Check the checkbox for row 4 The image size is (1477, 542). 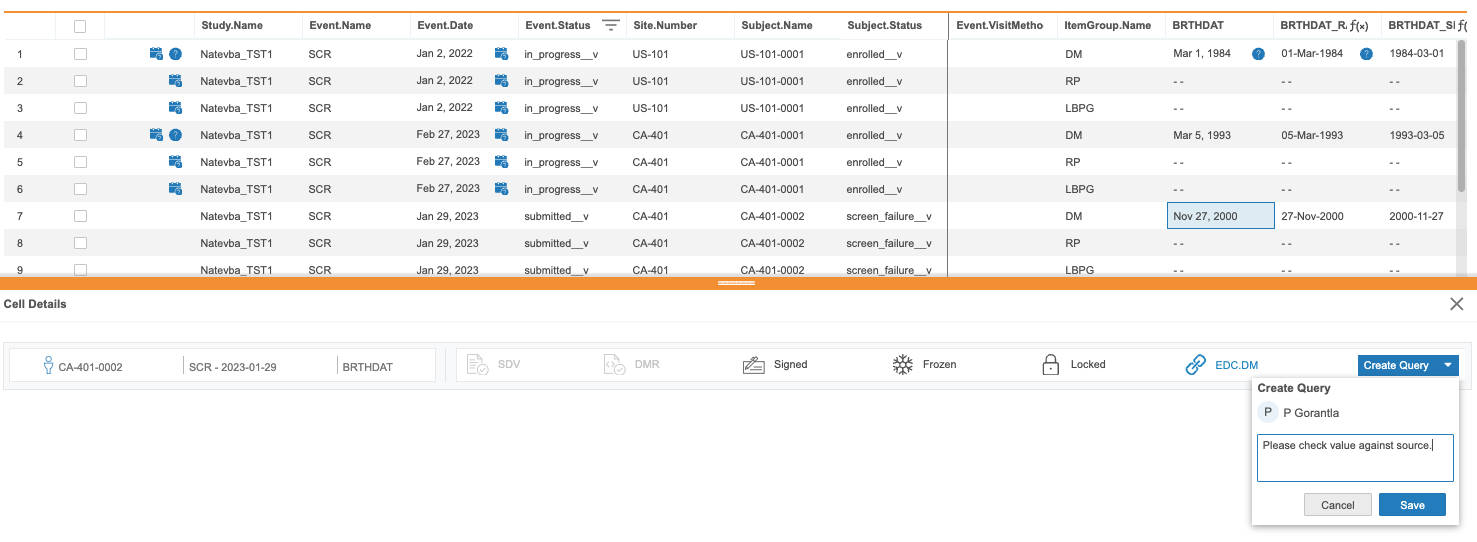(80, 135)
